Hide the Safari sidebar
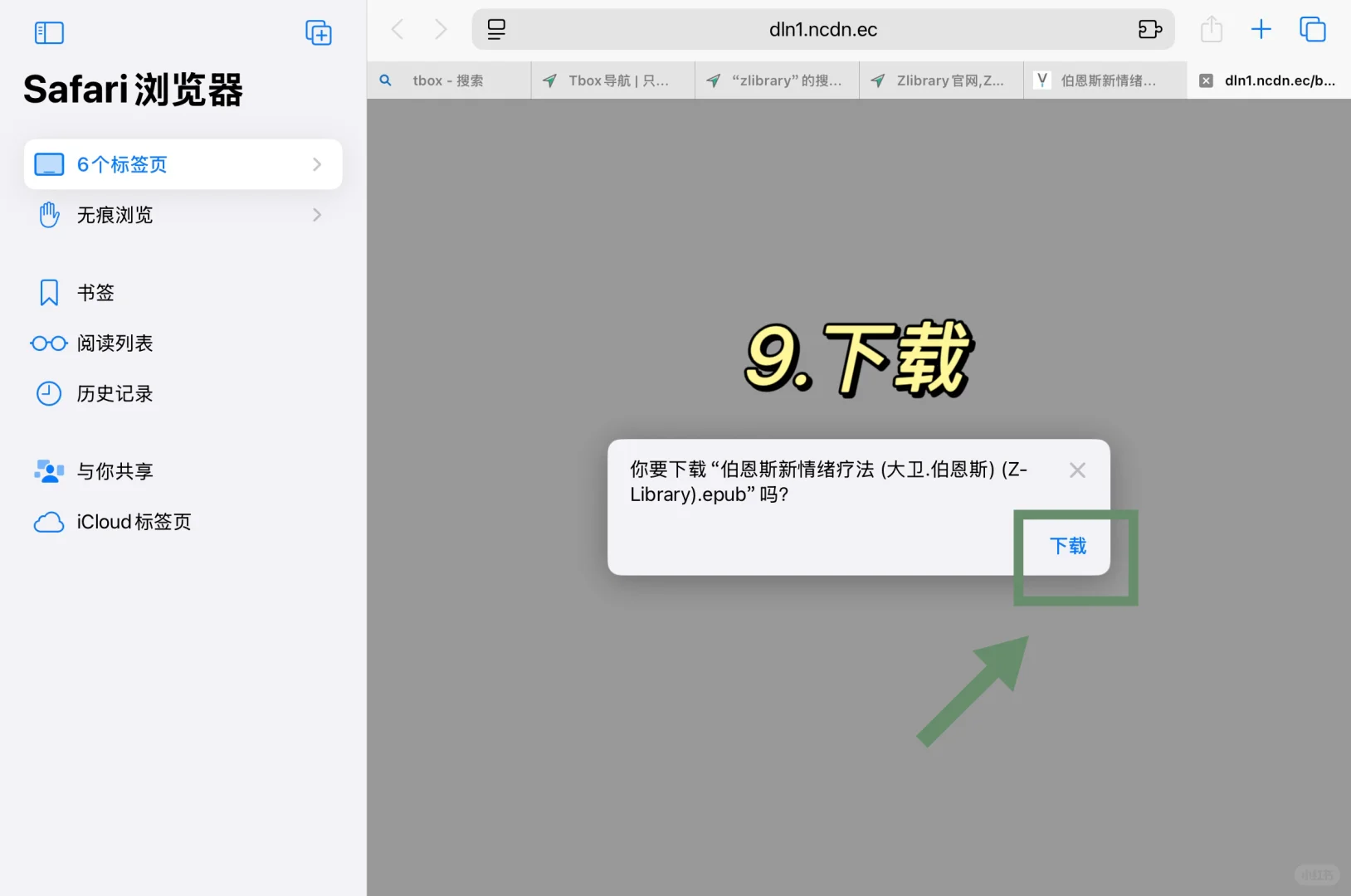This screenshot has height=896, width=1351. (49, 33)
